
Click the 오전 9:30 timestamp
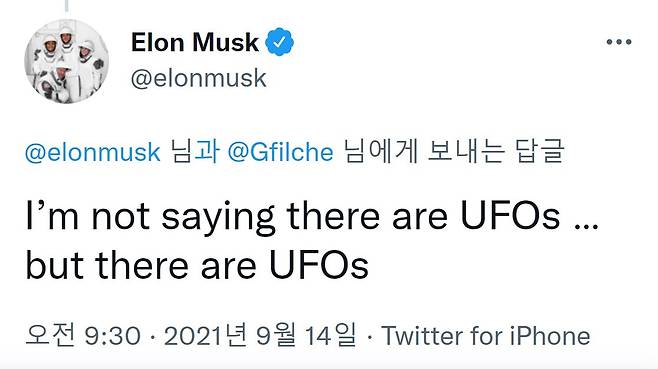pyautogui.click(x=83, y=336)
